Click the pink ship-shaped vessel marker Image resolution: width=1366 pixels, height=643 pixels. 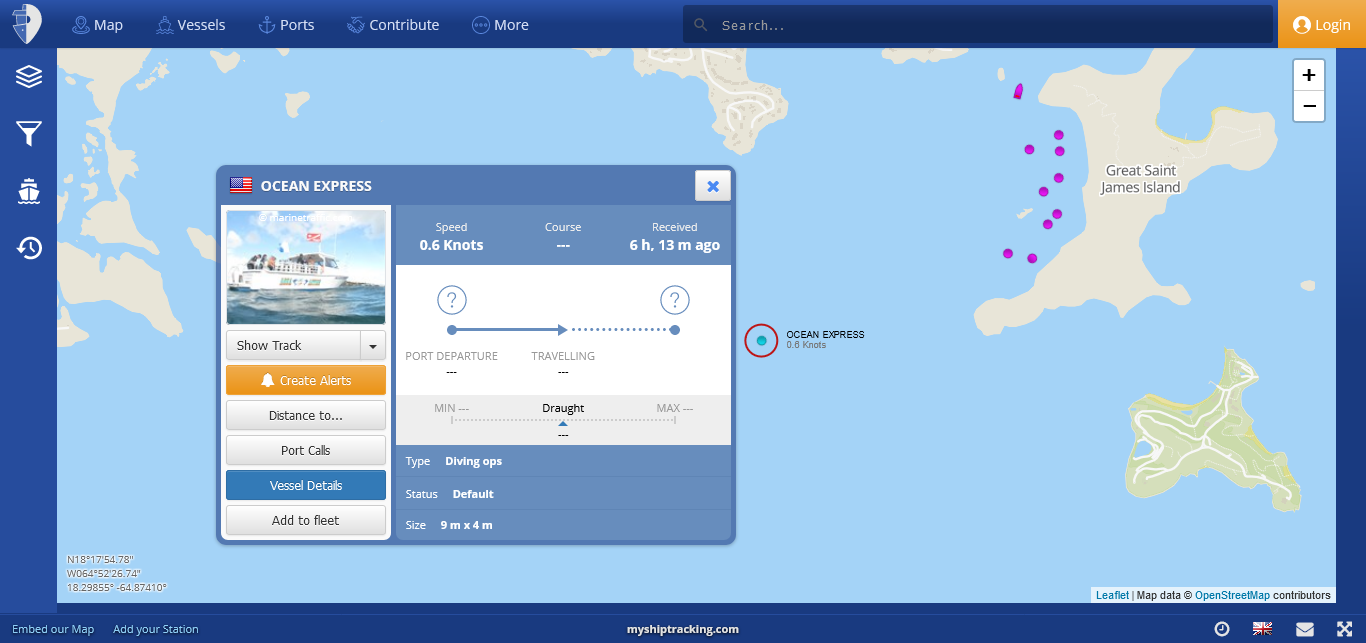[x=1018, y=92]
